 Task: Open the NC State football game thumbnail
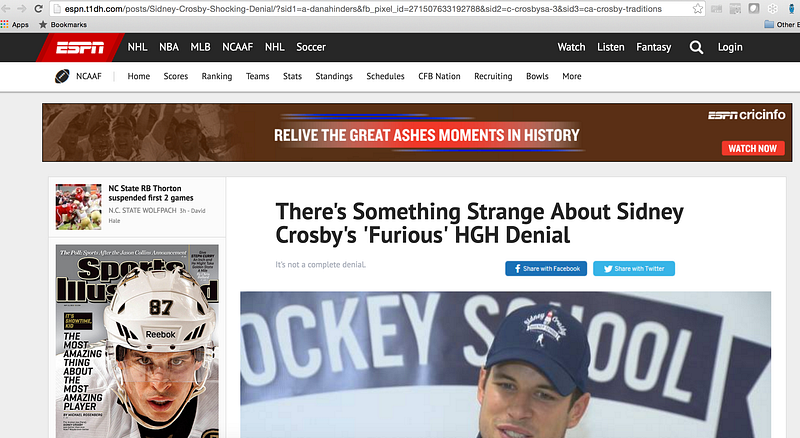(79, 207)
